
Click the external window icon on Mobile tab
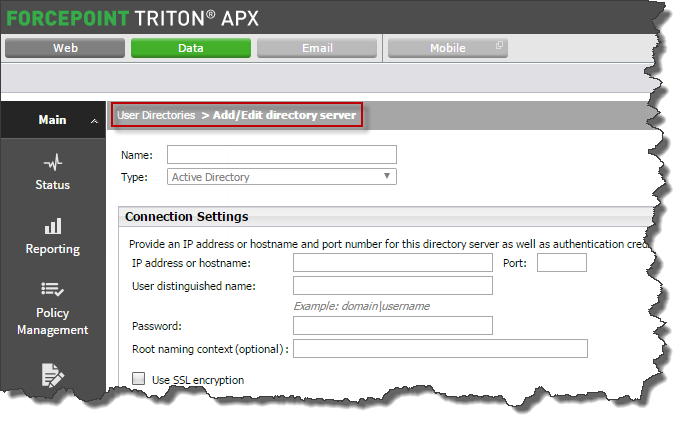(x=499, y=45)
